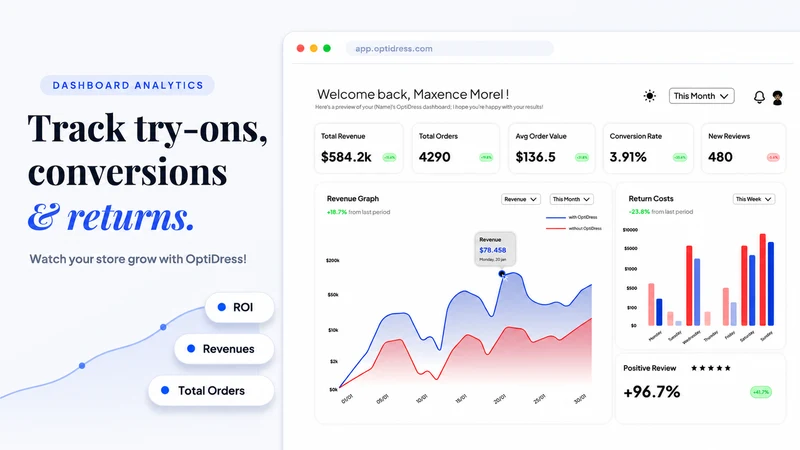Click the red badge on New Reviews card
The image size is (800, 450).
773,158
